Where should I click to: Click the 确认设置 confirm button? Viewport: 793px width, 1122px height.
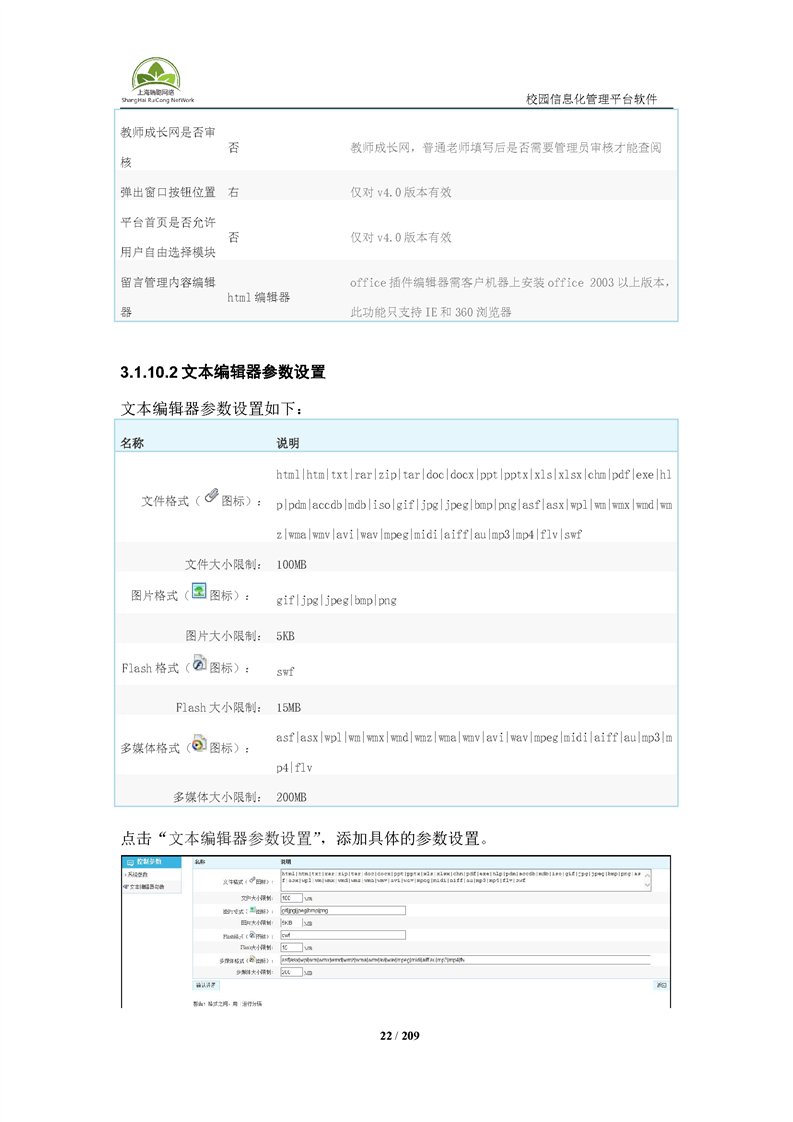(x=206, y=985)
